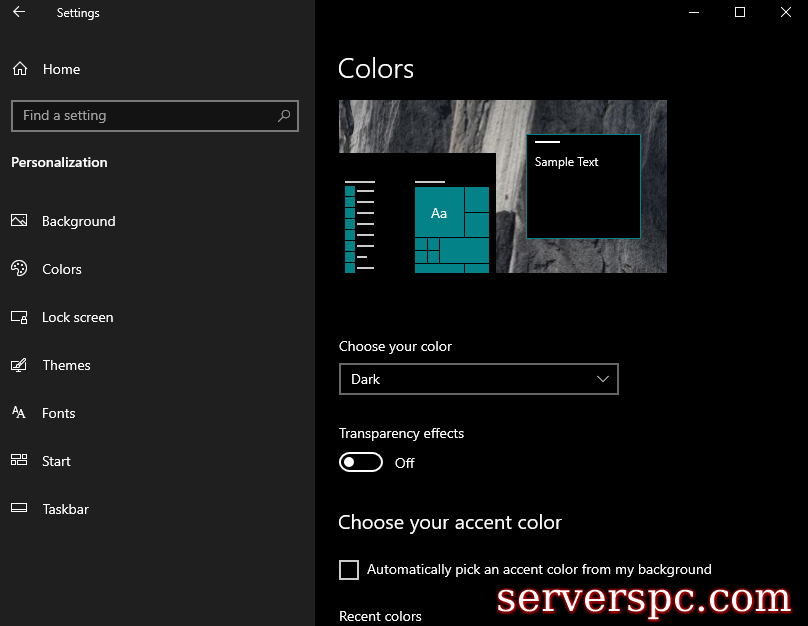Screen dimensions: 808x626
Task: Click the back arrow icon
Action: point(19,13)
